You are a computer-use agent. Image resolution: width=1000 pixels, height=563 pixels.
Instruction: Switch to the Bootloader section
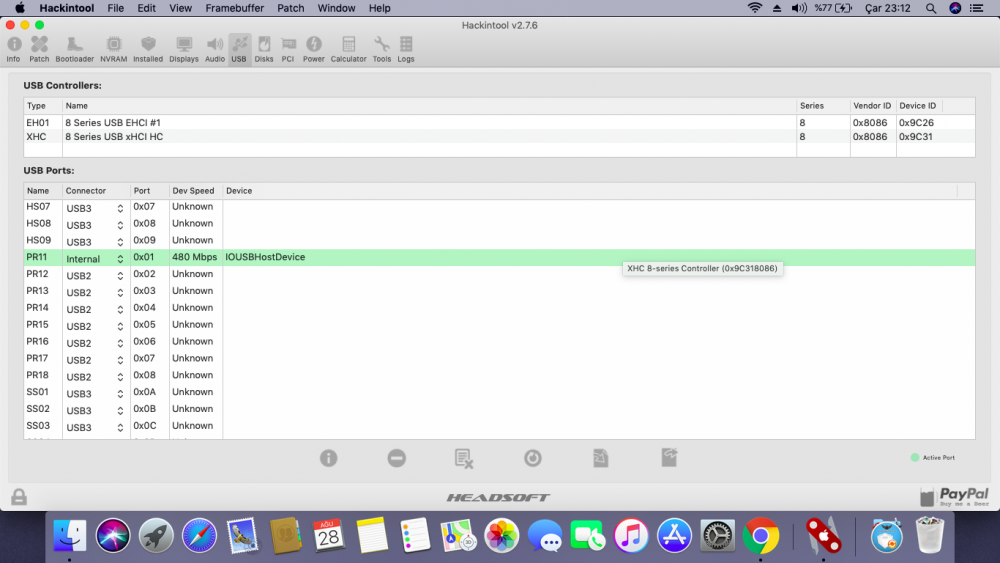click(x=74, y=48)
